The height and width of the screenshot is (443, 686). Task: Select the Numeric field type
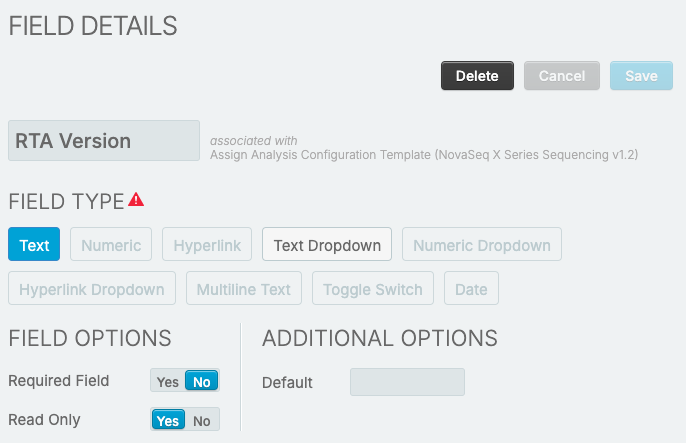click(111, 245)
